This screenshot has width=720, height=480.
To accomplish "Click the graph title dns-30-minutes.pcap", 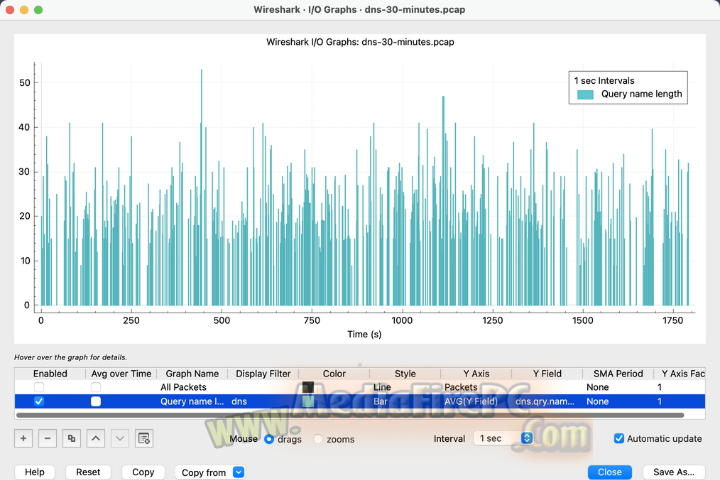I will (x=360, y=42).
